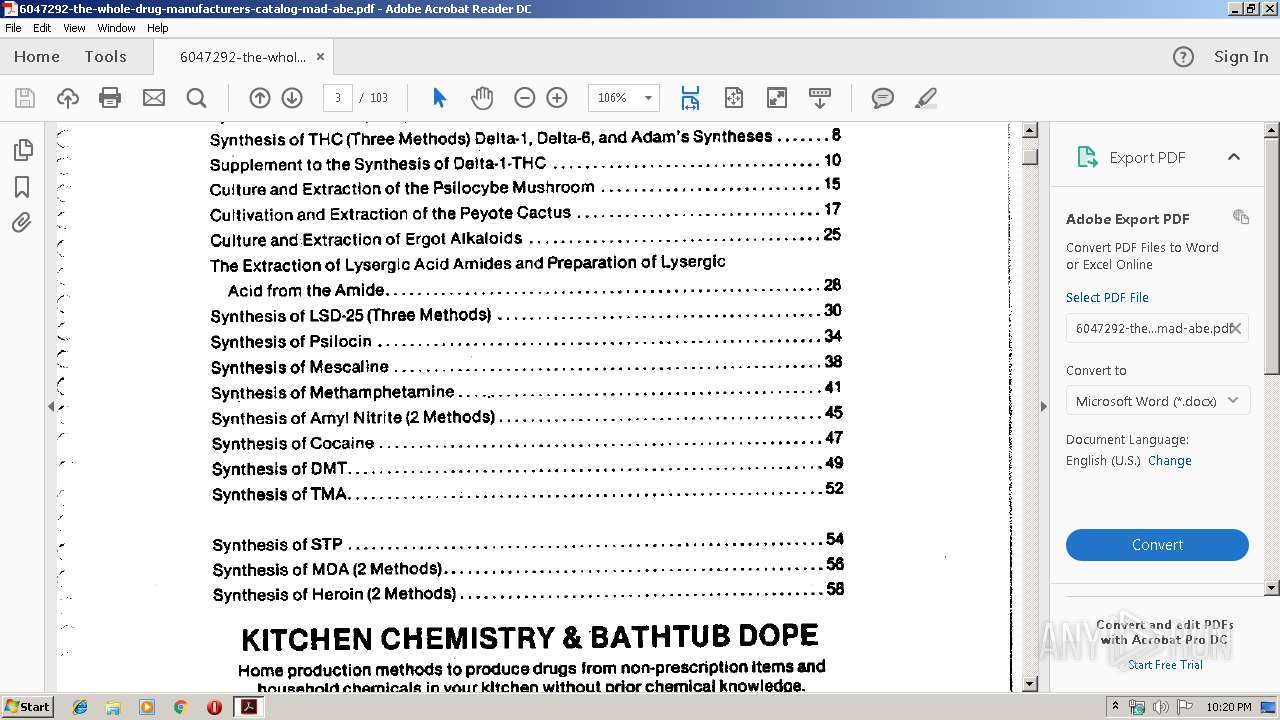Remove selected PDF file with X
The image size is (1280, 720).
[x=1236, y=328]
